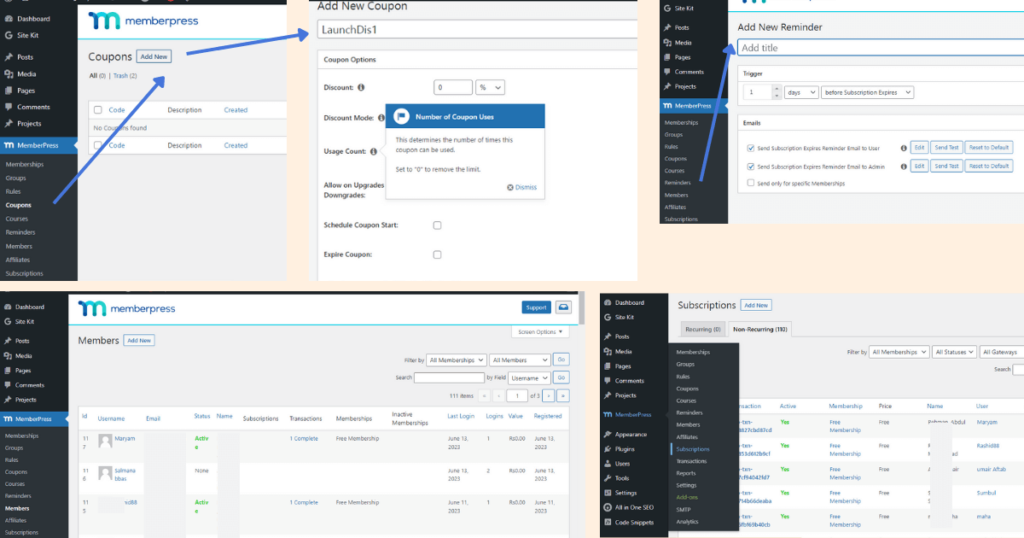Tick the select-all checkbox in the Coupons table header
Screen dimensions: 1024x538
point(98,110)
